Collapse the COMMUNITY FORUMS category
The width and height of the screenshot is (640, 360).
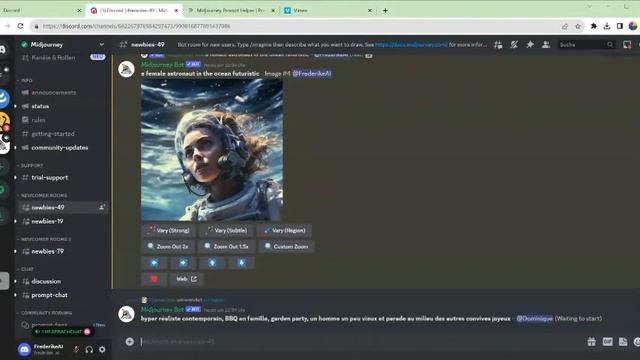click(45, 313)
